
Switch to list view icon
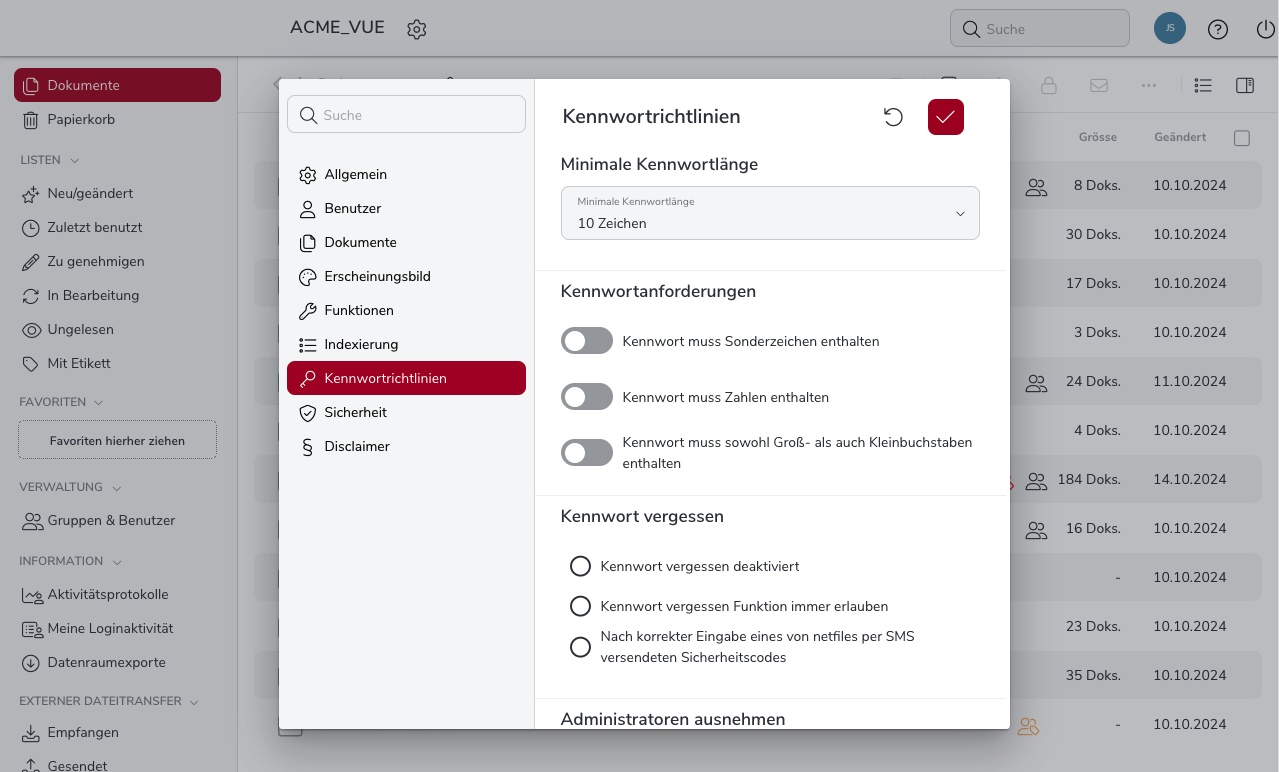1203,86
